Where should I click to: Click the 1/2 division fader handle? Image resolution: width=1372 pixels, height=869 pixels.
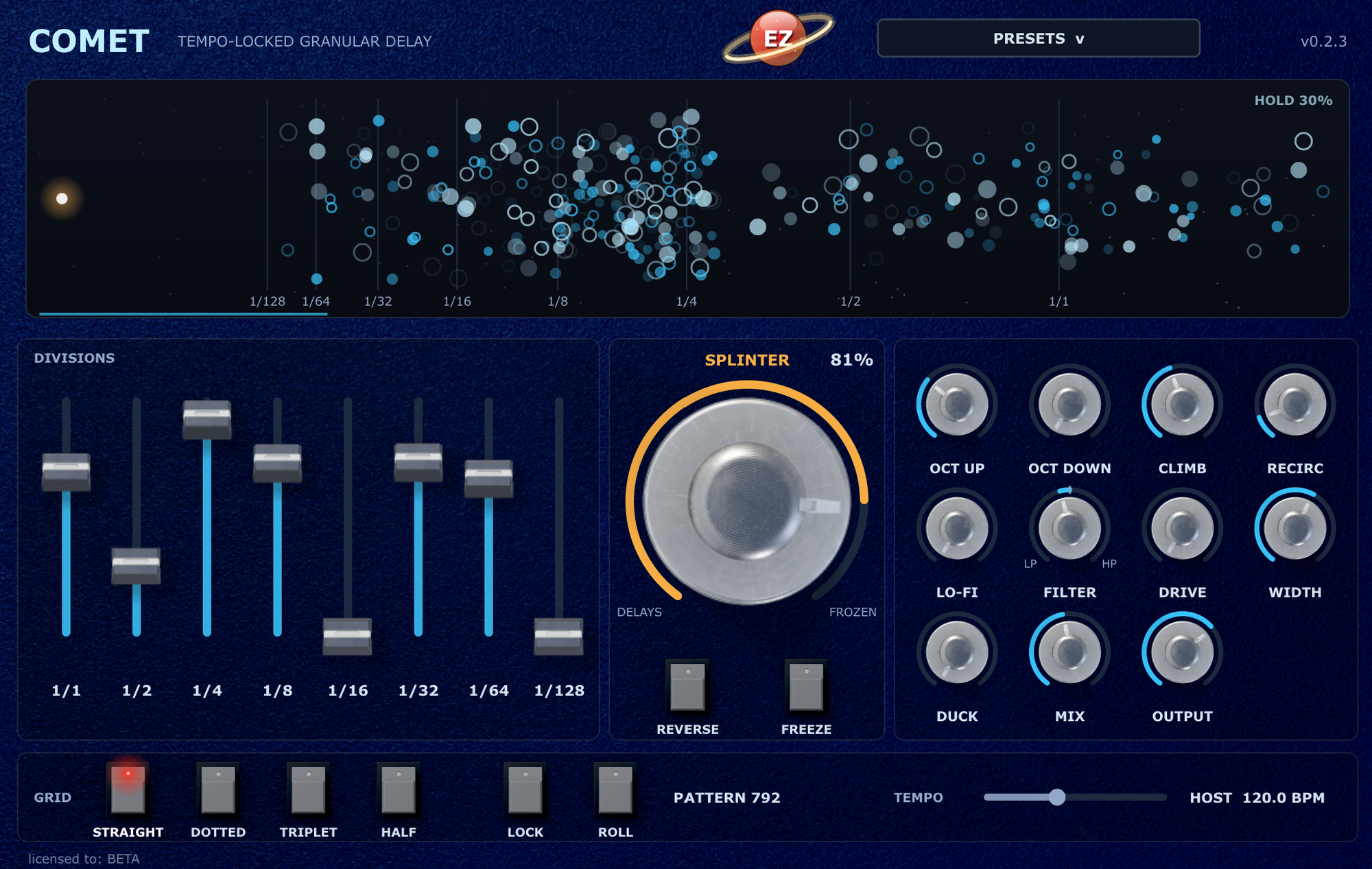click(137, 566)
